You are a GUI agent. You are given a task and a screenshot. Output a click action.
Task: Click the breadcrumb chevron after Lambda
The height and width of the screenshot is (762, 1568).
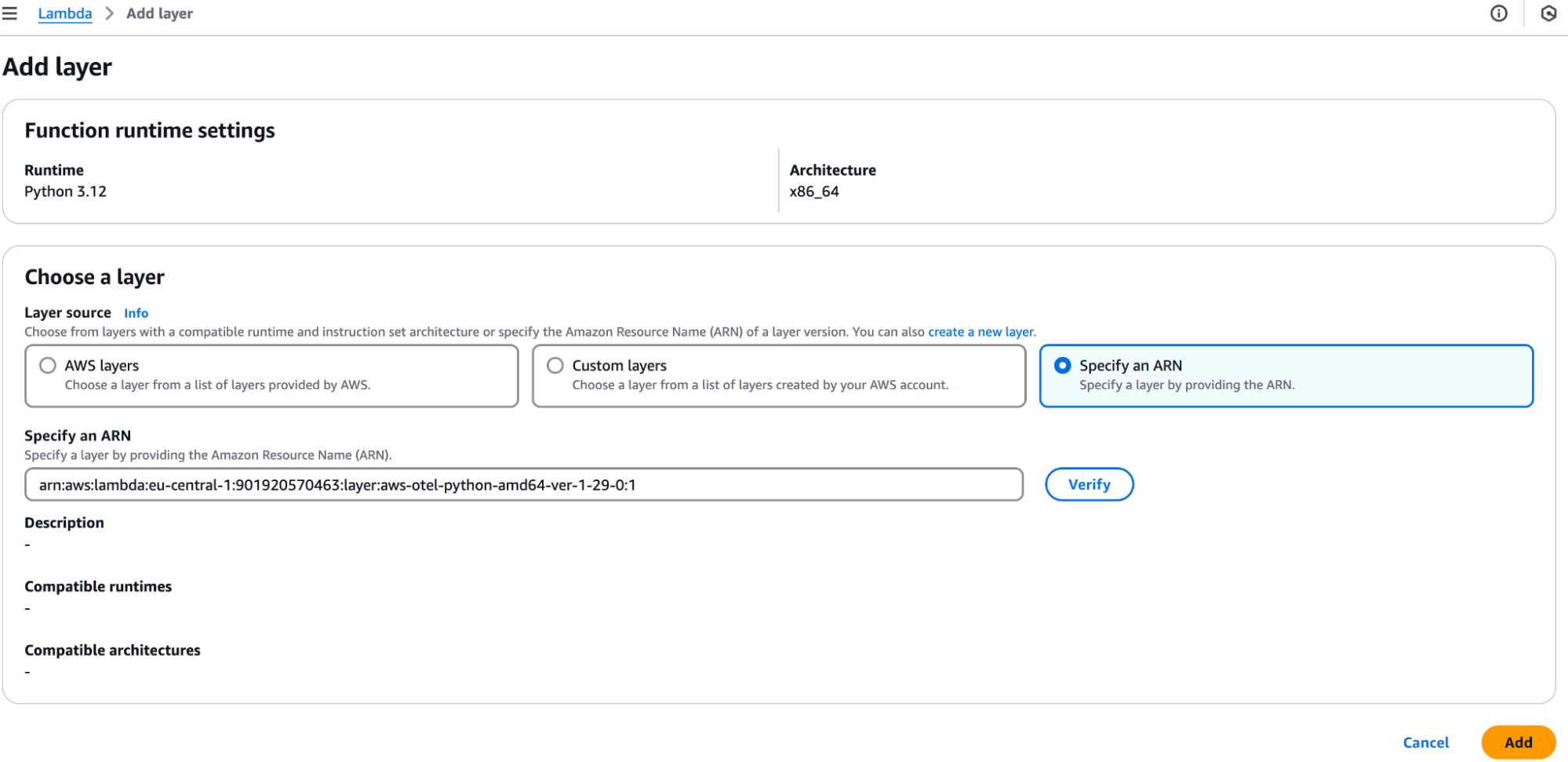pyautogui.click(x=110, y=13)
